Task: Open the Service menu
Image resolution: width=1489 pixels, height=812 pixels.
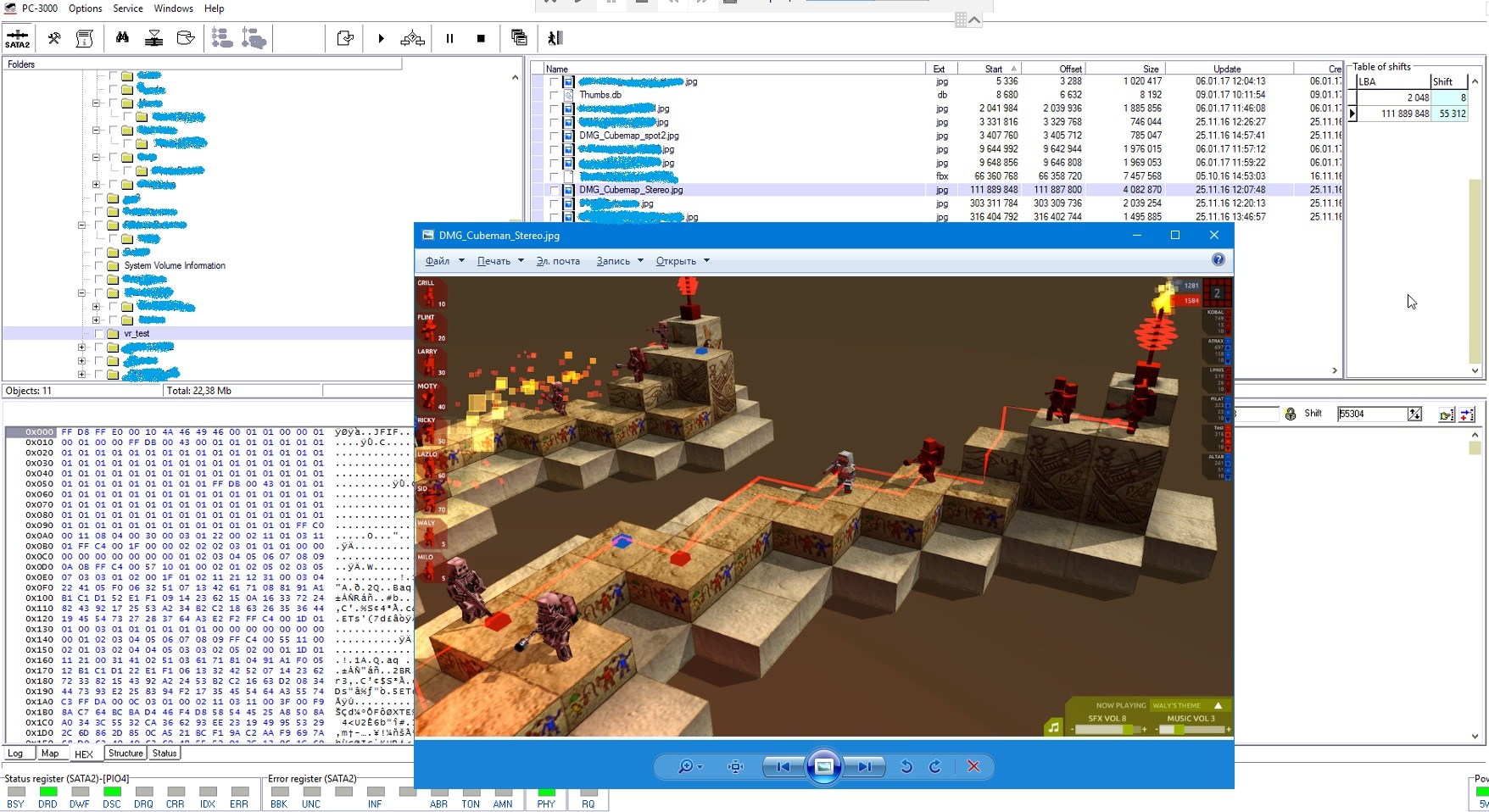Action: click(x=127, y=8)
